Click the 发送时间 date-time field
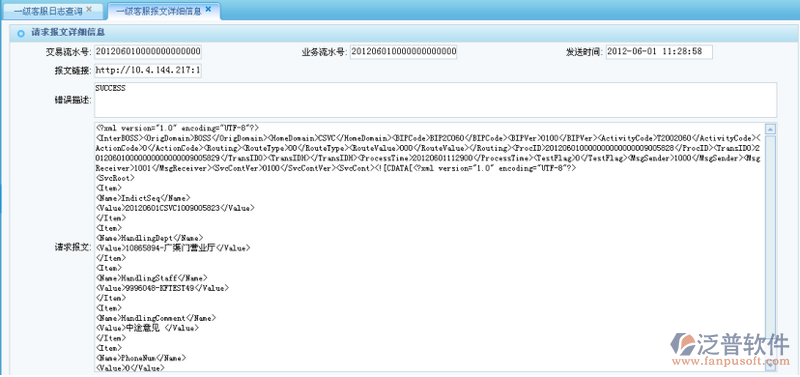This screenshot has width=800, height=377. (659, 52)
